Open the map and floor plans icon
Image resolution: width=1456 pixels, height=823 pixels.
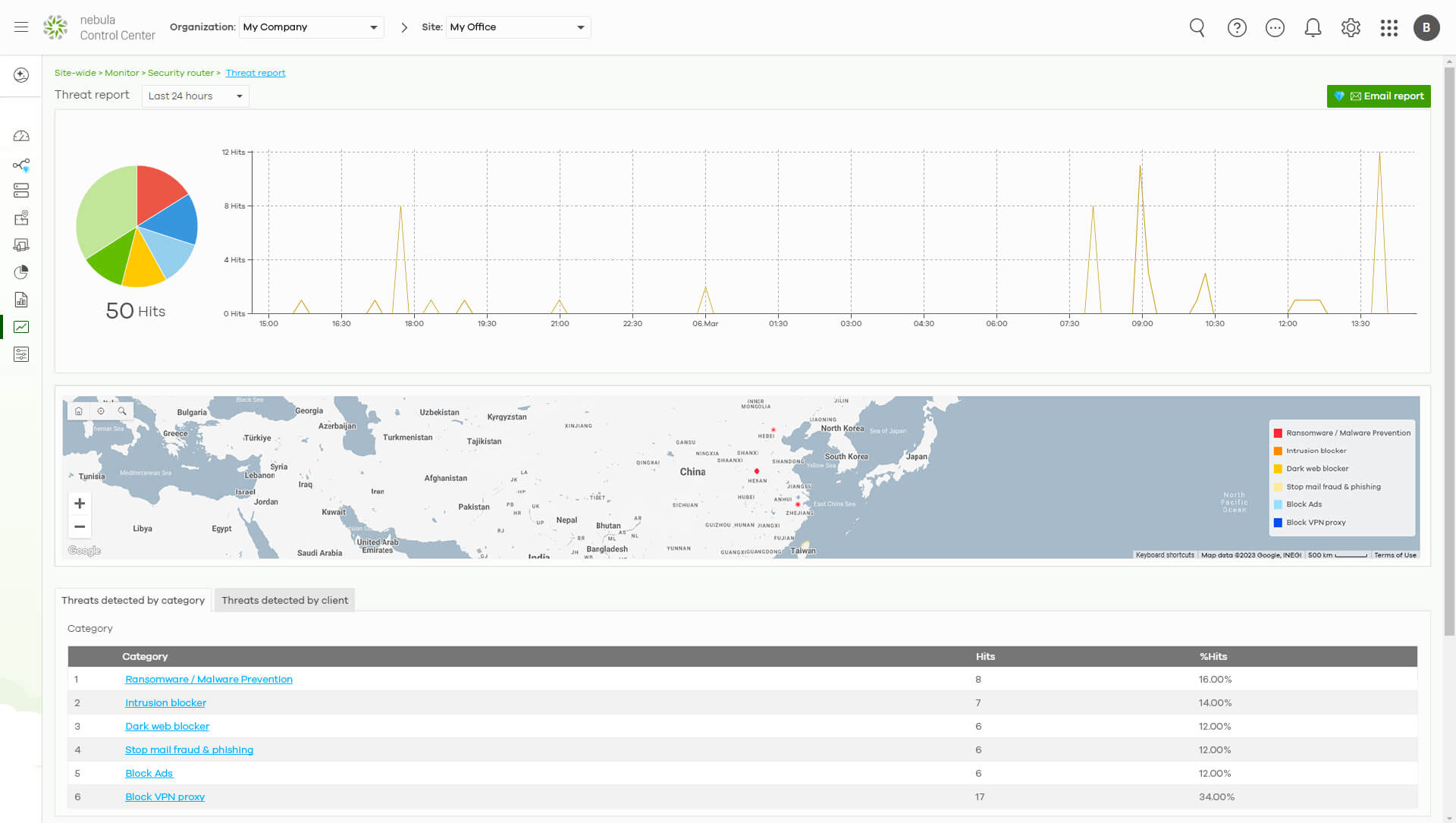pos(21,218)
